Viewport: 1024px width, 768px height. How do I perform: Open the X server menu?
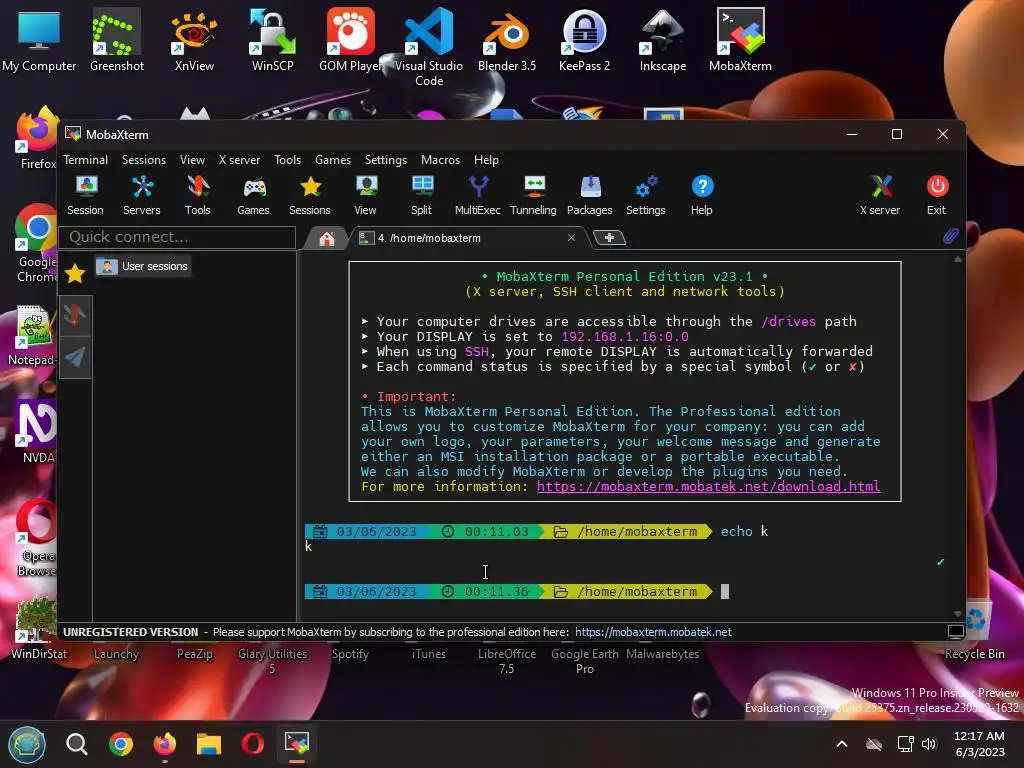coord(239,160)
